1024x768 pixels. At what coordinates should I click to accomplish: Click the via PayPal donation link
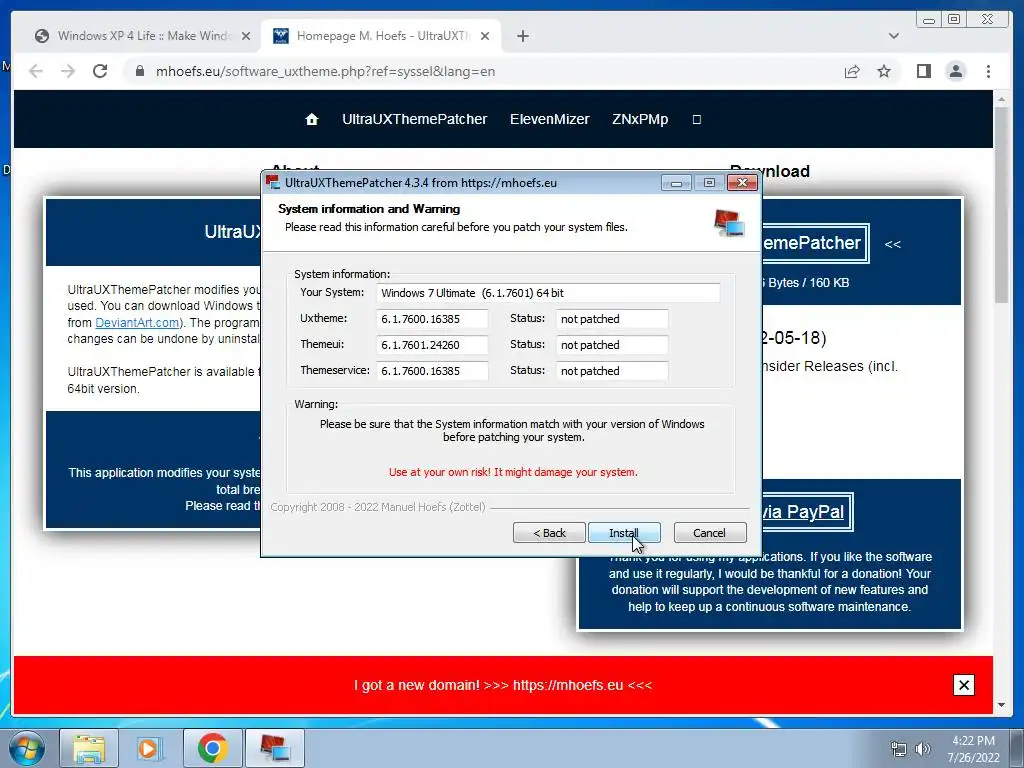point(805,511)
